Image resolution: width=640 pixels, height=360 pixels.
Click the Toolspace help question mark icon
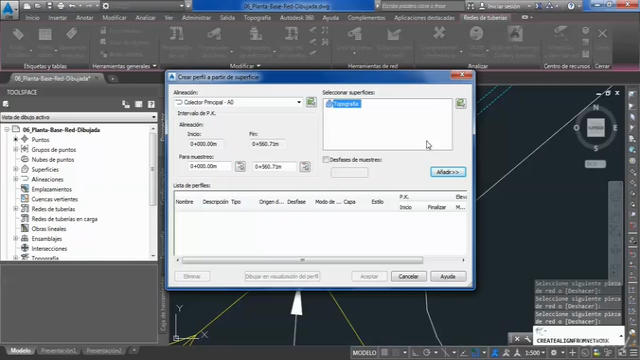pyautogui.click(x=151, y=104)
